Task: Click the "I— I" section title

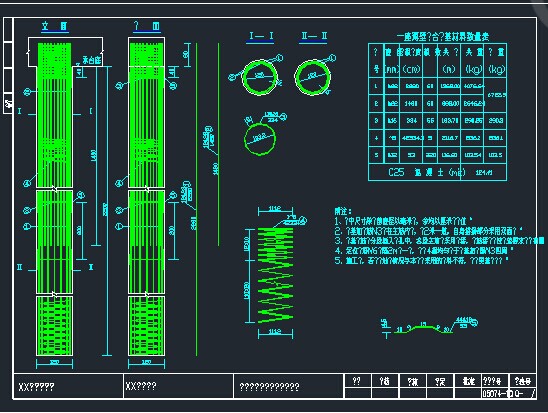Action: coord(261,36)
